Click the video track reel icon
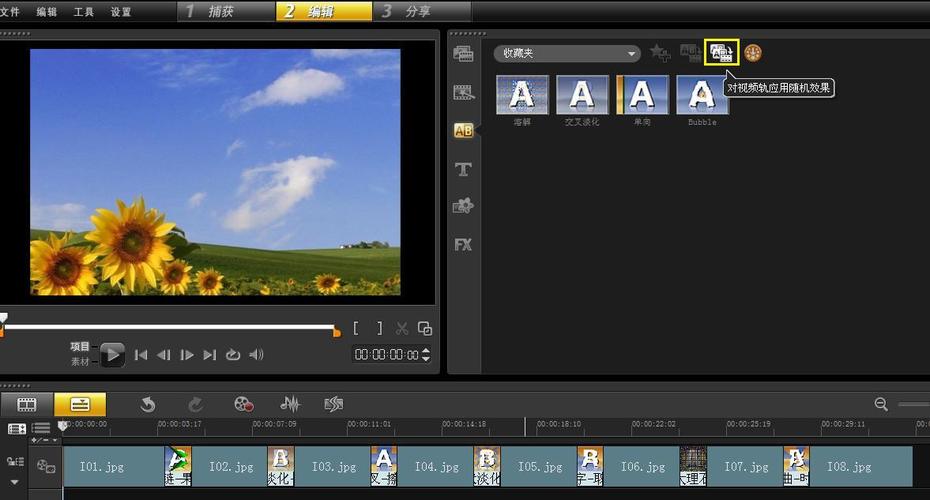The width and height of the screenshot is (930, 500). click(46, 466)
